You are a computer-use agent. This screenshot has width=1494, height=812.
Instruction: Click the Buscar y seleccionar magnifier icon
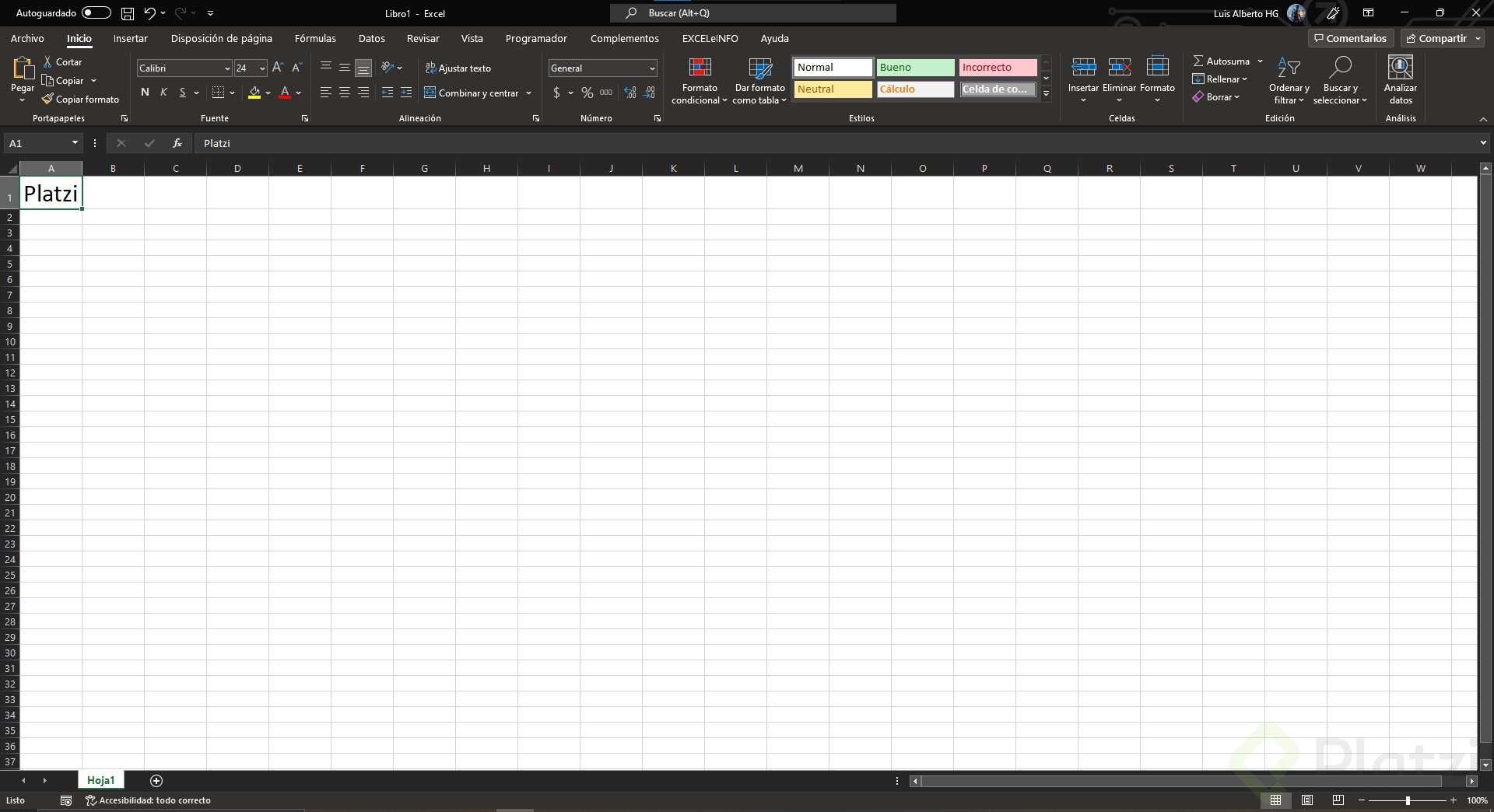1340,68
